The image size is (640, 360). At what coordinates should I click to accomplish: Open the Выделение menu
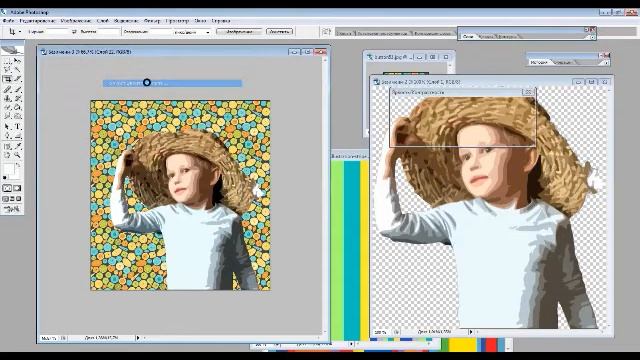point(126,20)
